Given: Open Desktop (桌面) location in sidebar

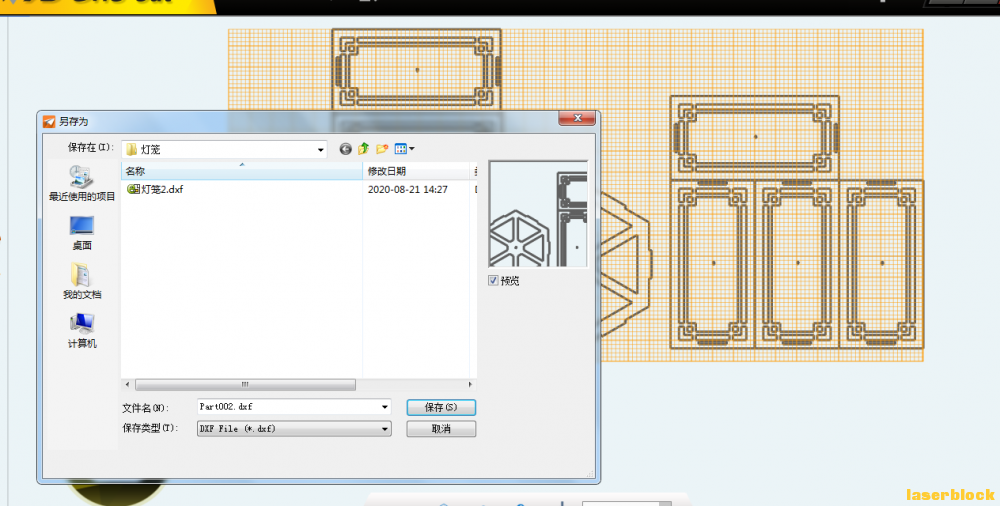Looking at the screenshot, I should (x=82, y=233).
